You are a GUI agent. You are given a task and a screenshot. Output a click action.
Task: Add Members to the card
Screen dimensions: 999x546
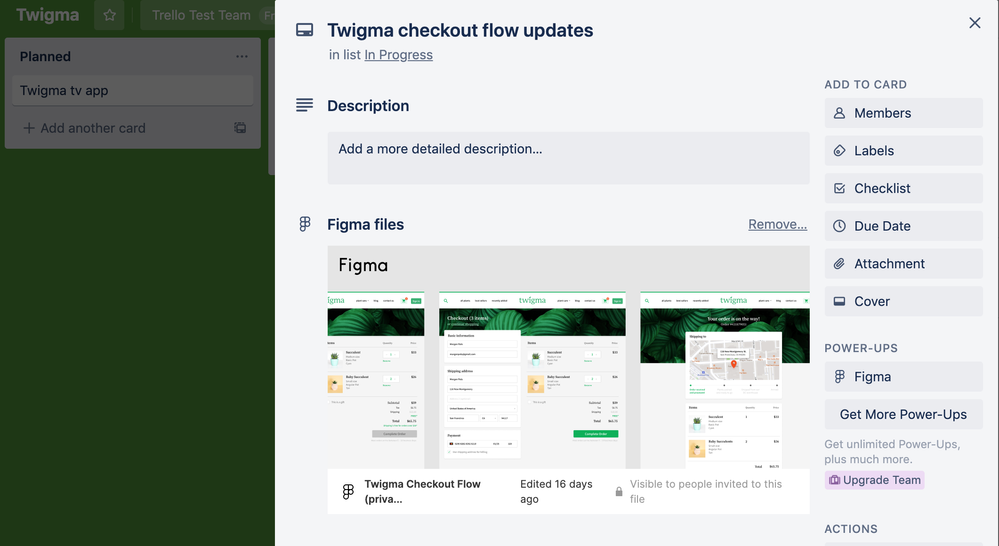click(x=903, y=113)
